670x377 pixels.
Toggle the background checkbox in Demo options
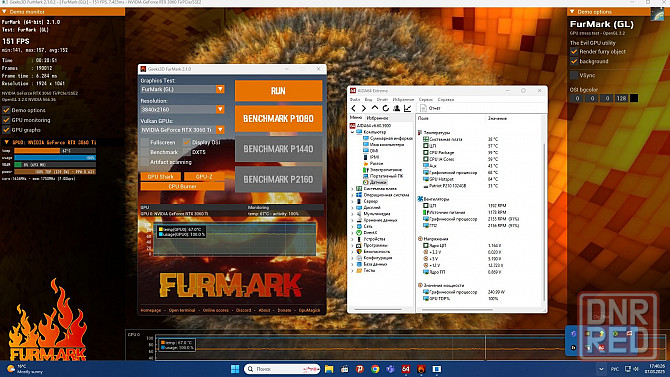pyautogui.click(x=574, y=62)
